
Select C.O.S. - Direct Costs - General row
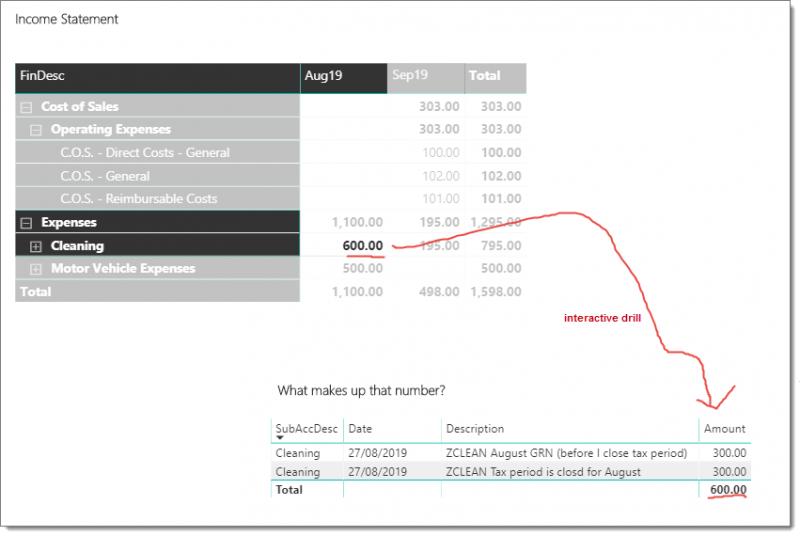tap(145, 153)
